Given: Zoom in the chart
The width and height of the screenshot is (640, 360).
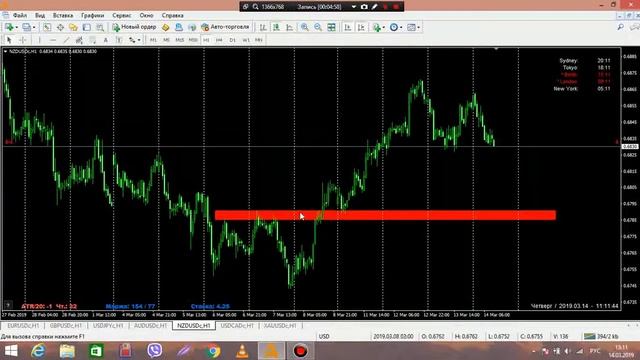Looking at the screenshot, I should click(x=304, y=27).
